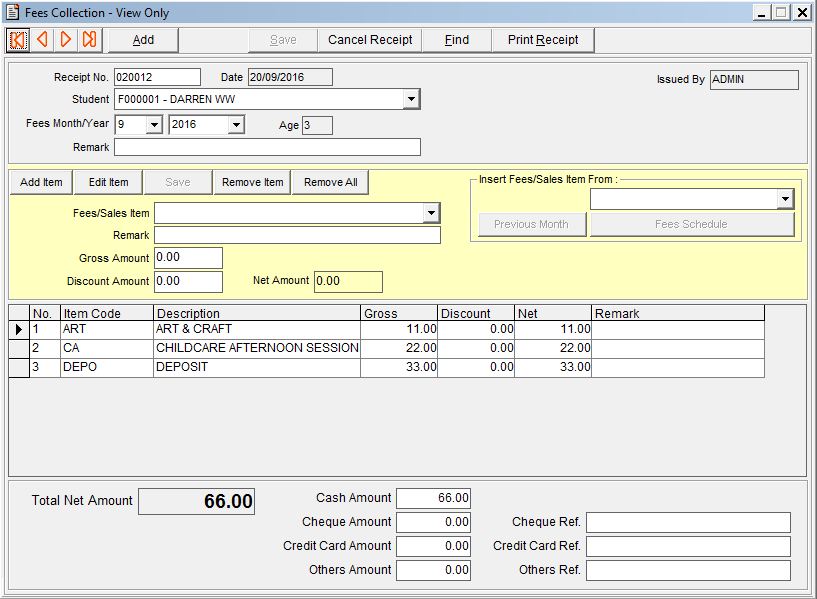Click the Item Code column header
The height and width of the screenshot is (599, 817).
(107, 314)
